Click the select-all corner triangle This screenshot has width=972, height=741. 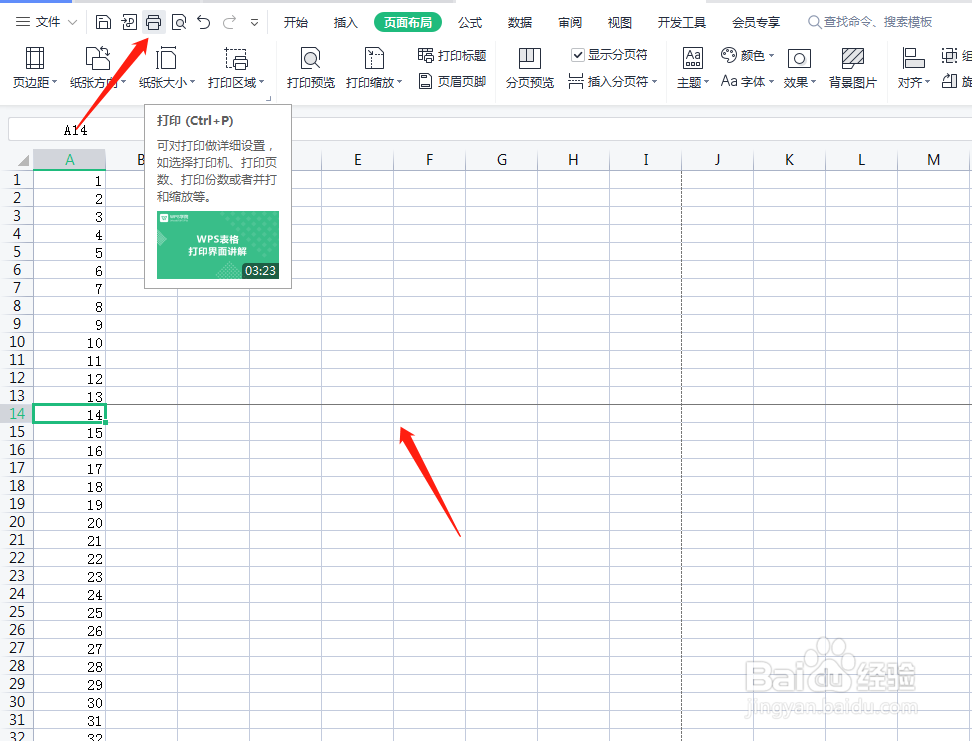[22, 161]
